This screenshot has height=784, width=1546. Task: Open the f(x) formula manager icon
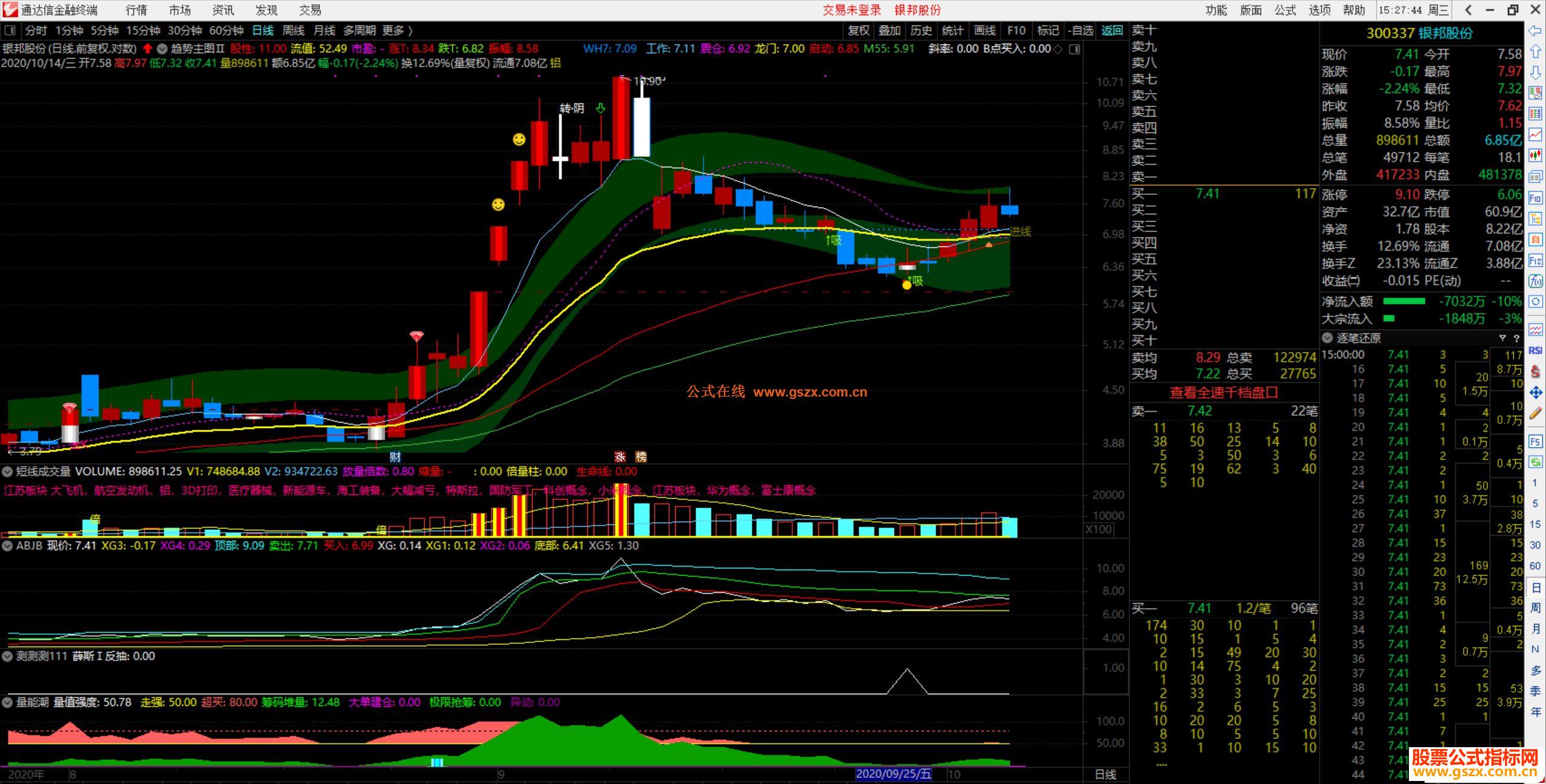pos(1535,281)
